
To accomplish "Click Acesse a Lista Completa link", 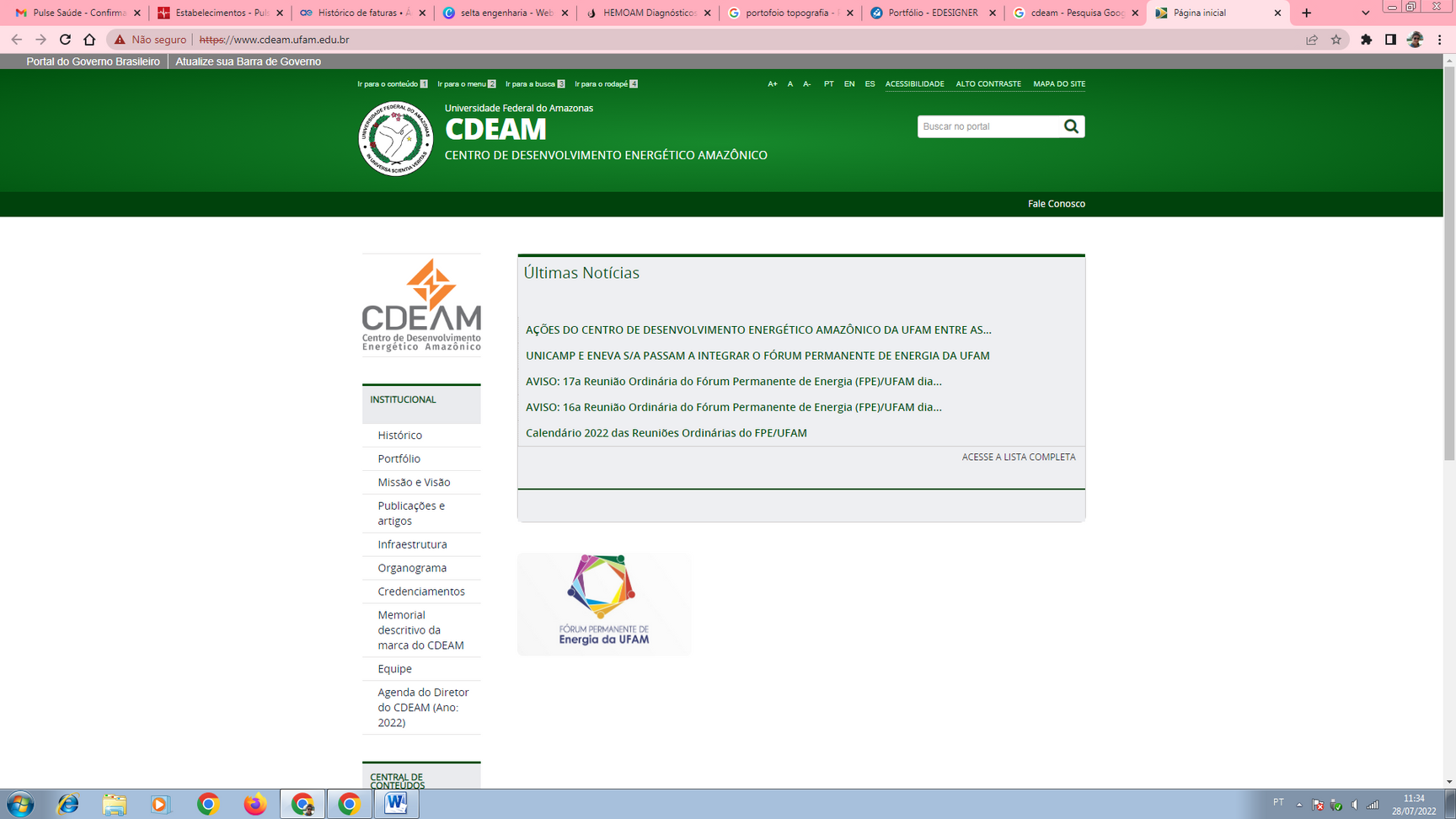I will (1018, 457).
